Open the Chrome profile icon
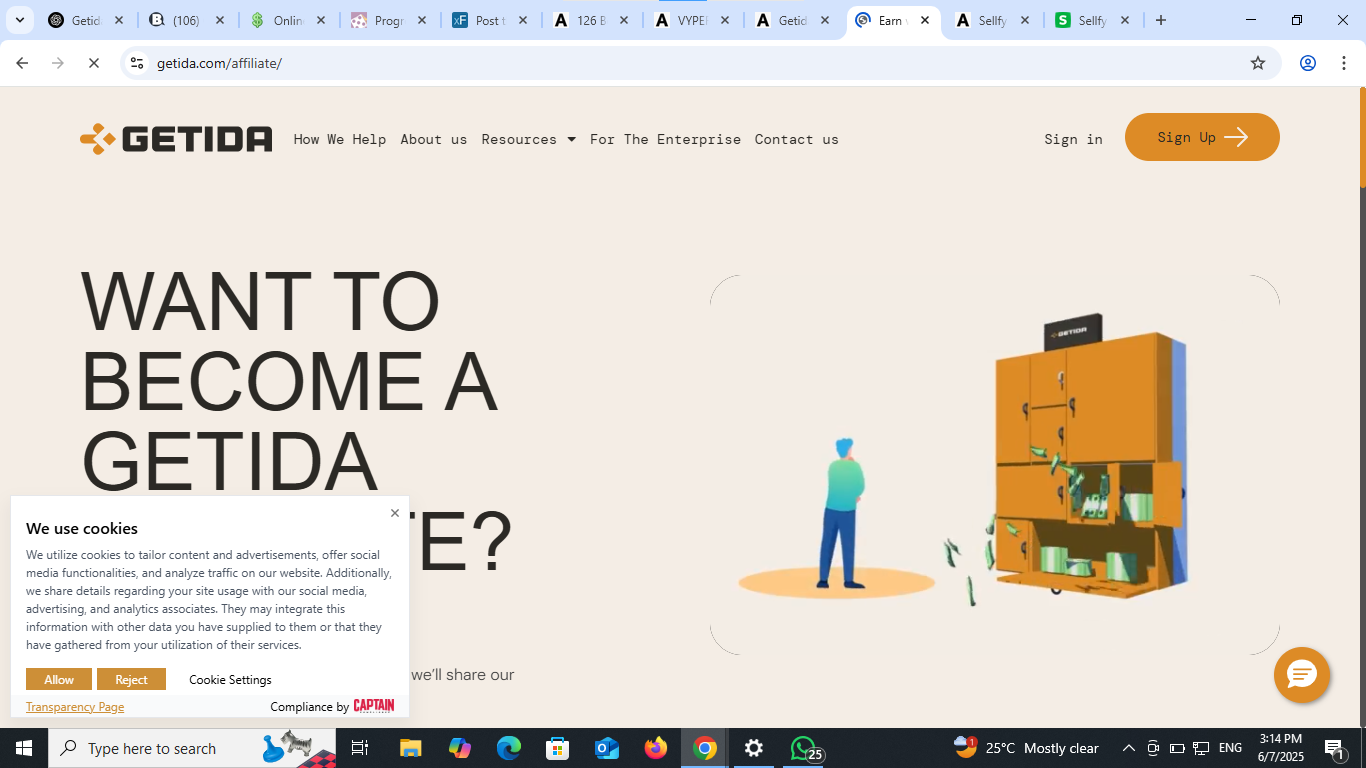1366x768 pixels. [1307, 63]
